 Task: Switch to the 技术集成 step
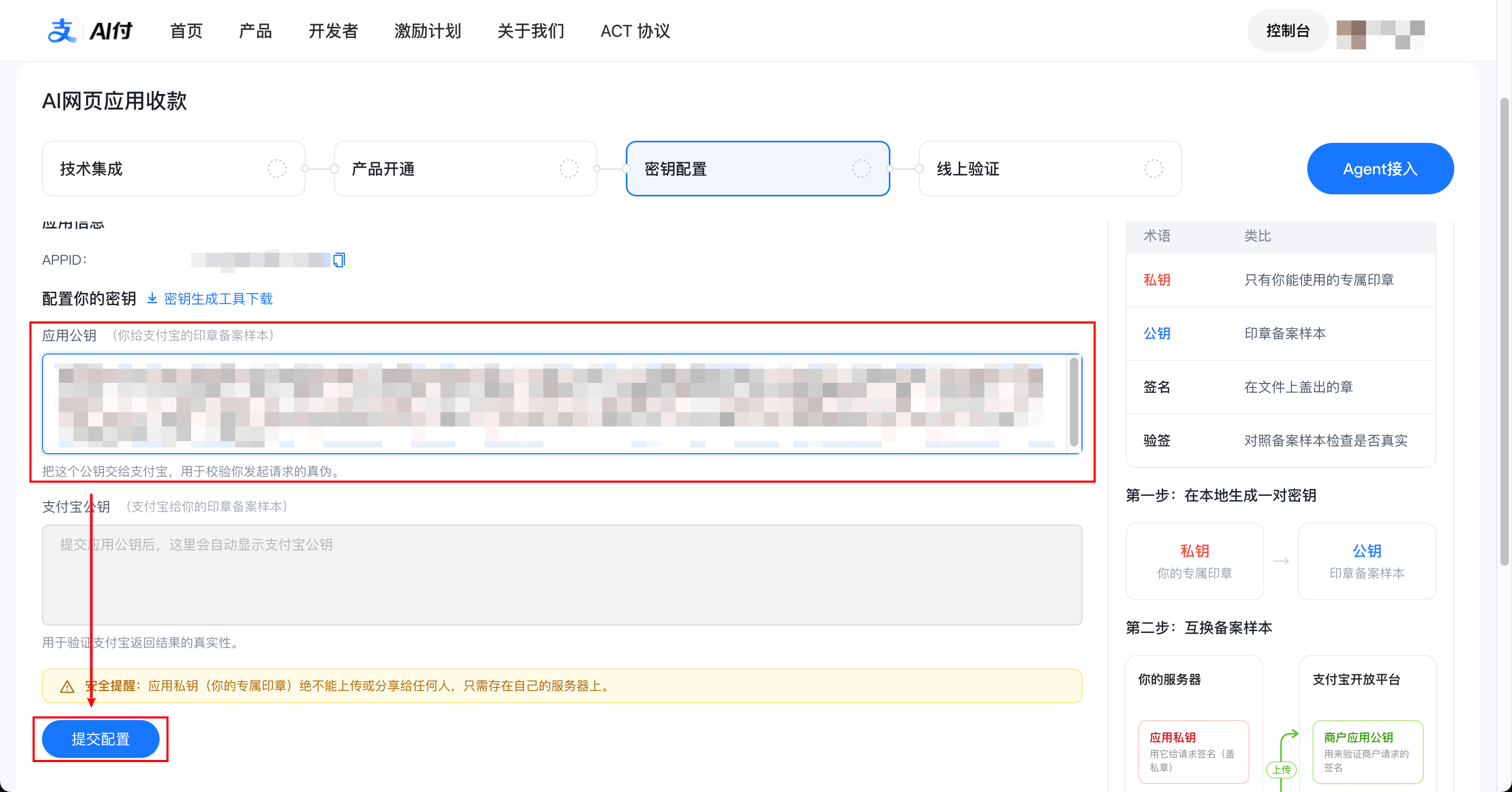point(174,169)
